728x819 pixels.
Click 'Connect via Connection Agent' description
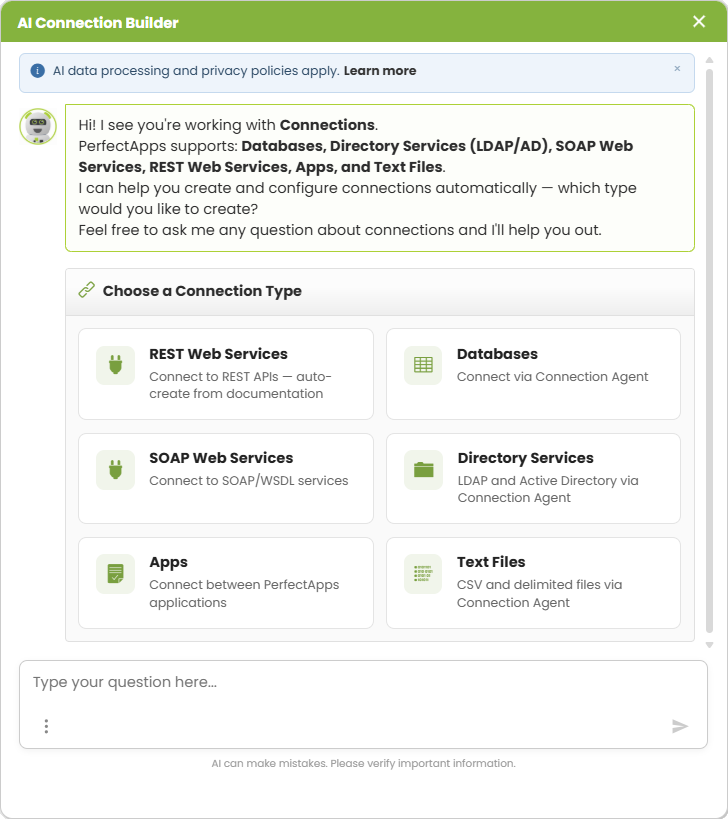[x=553, y=377]
